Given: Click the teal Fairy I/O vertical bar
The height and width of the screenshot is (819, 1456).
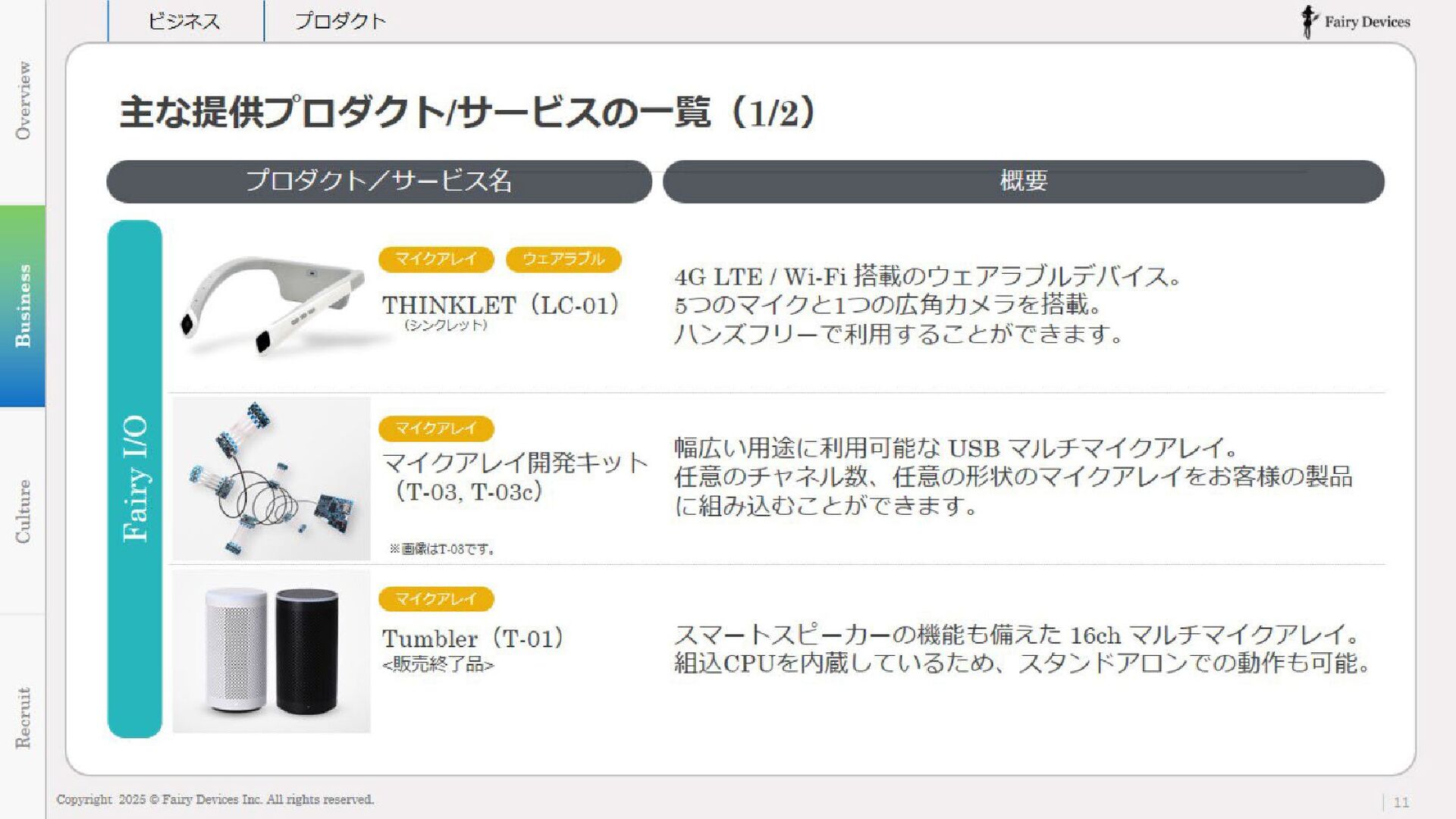Looking at the screenshot, I should click(x=135, y=479).
